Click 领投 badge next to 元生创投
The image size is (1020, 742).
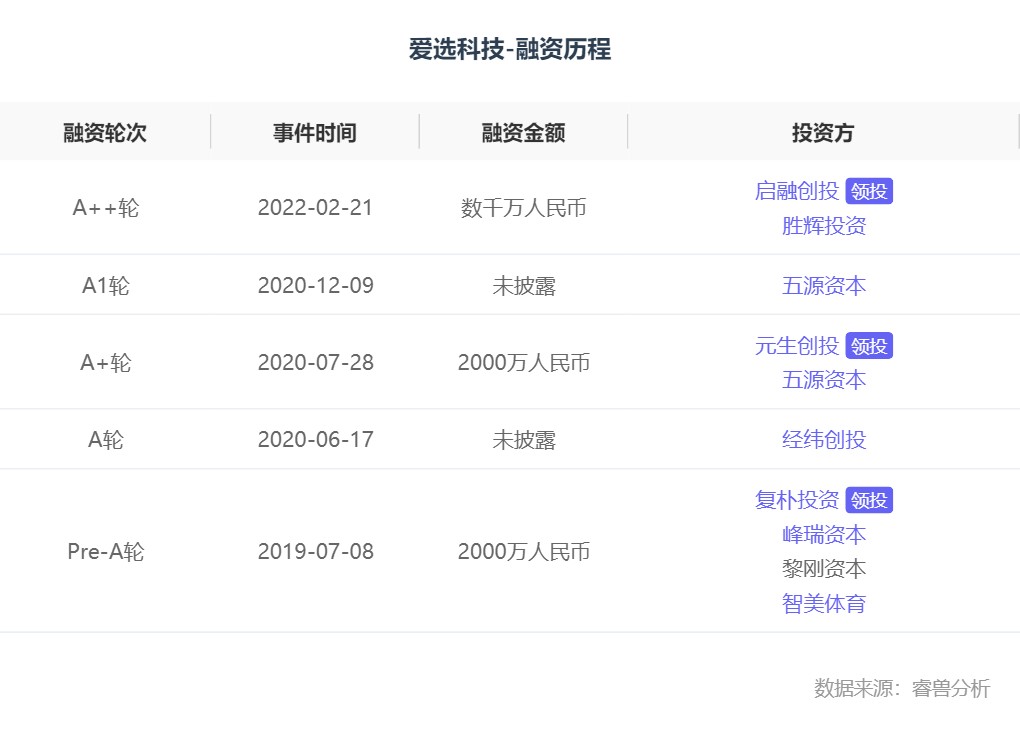(869, 346)
